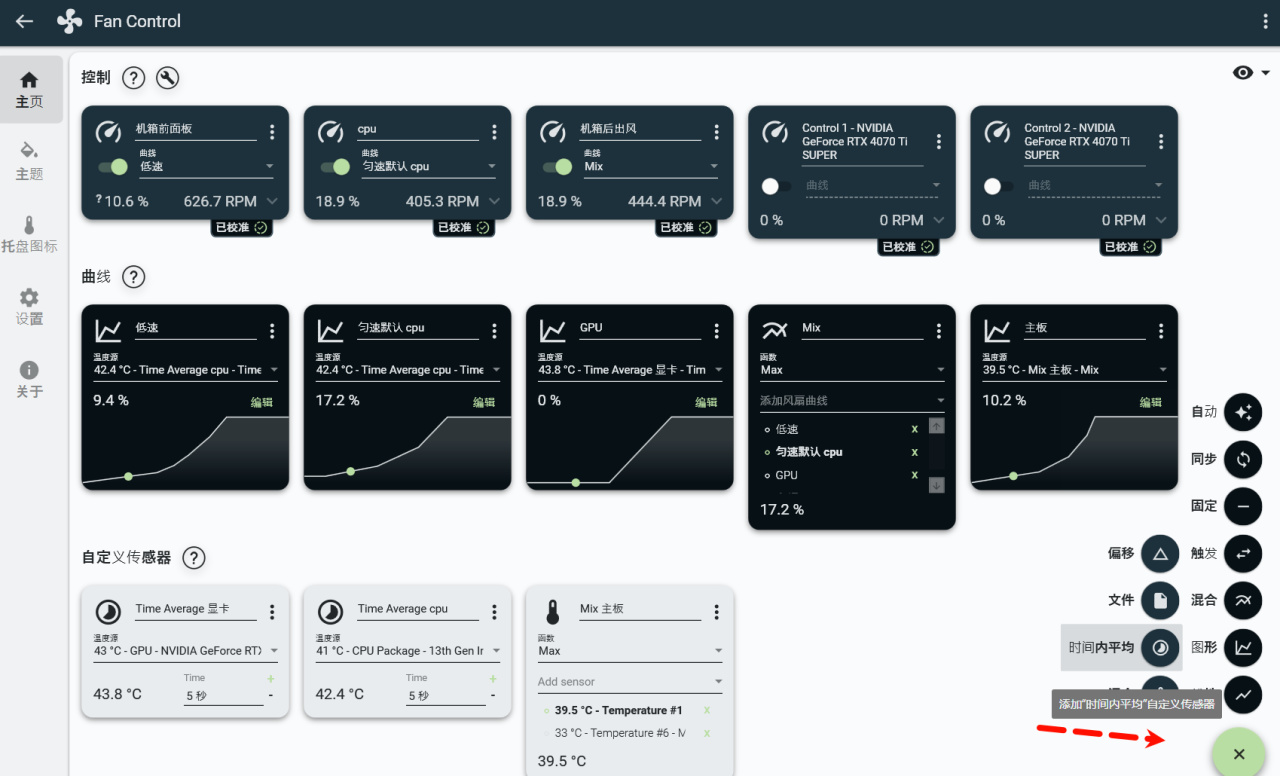The width and height of the screenshot is (1280, 776).
Task: Click the 同步 sync icon button
Action: point(1243,459)
